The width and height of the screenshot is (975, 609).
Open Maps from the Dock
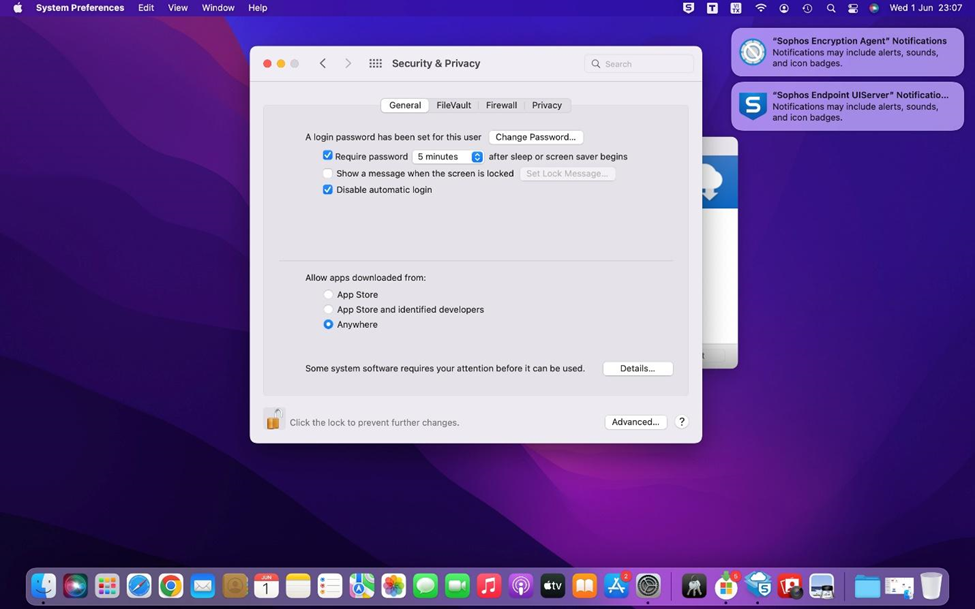[362, 586]
